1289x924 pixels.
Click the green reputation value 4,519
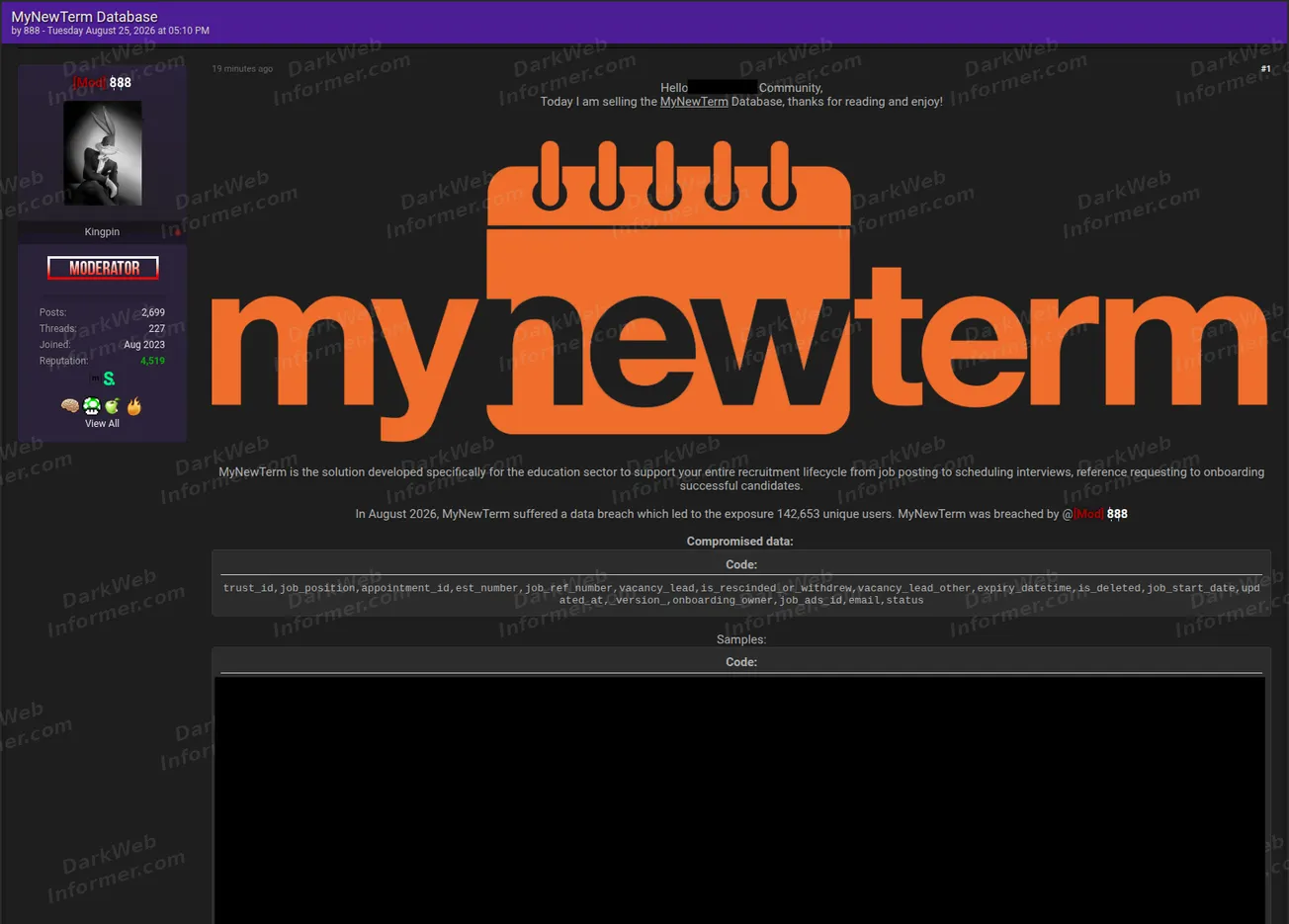point(152,361)
